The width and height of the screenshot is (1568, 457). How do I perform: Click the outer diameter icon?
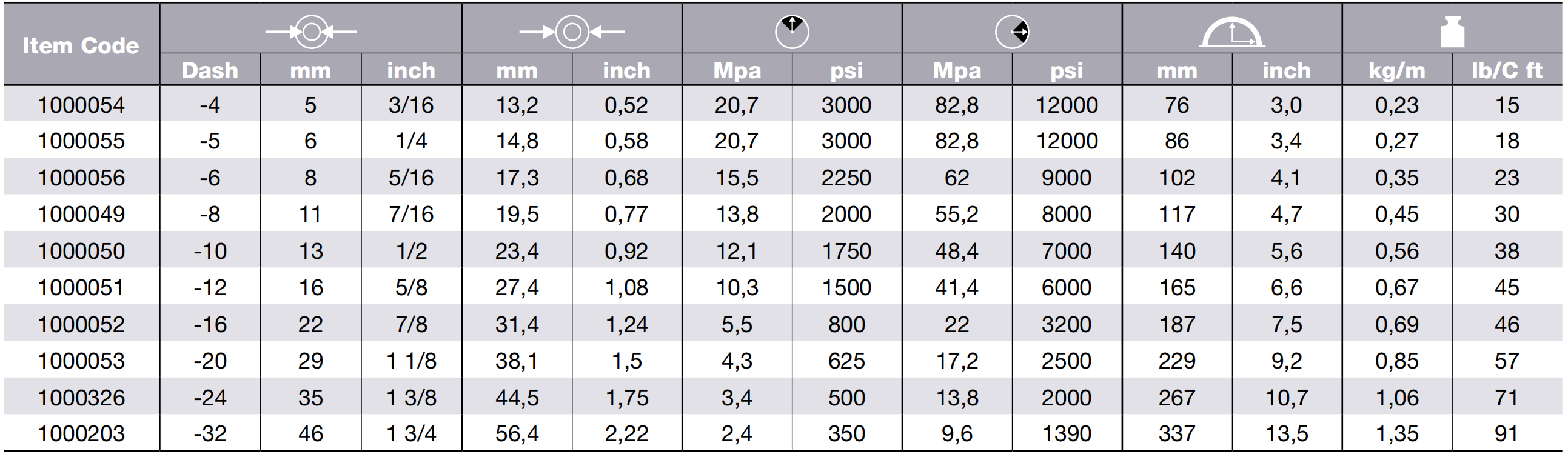(x=572, y=32)
